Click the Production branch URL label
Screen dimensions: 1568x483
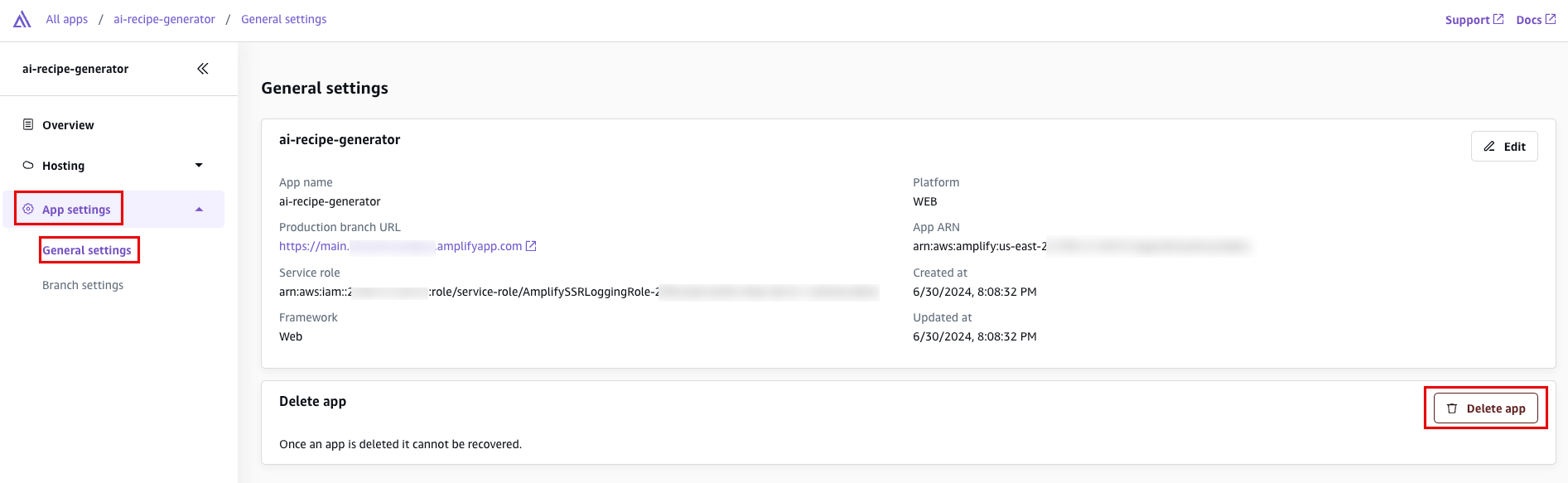340,227
